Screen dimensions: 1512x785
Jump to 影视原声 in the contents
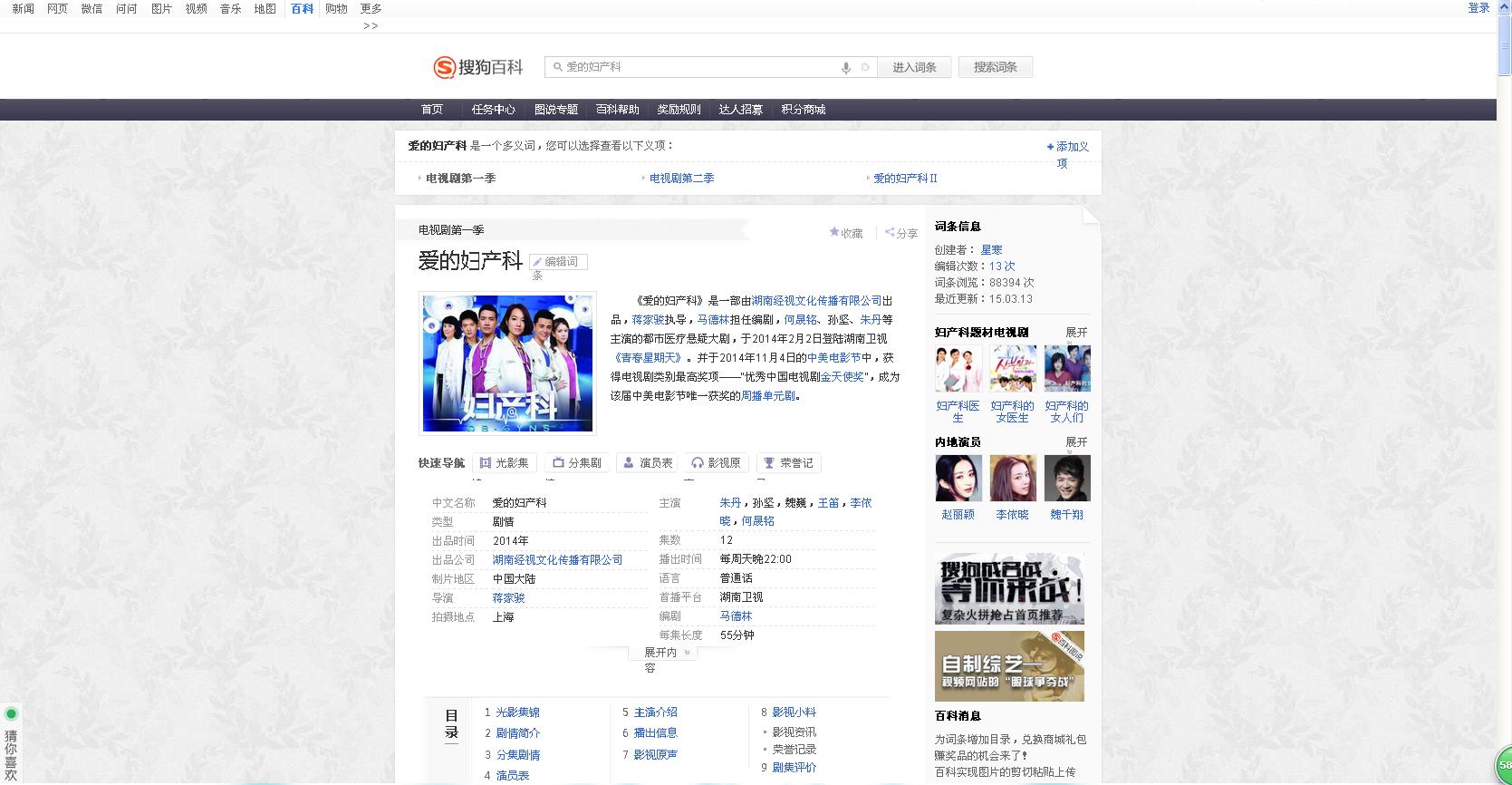655,755
